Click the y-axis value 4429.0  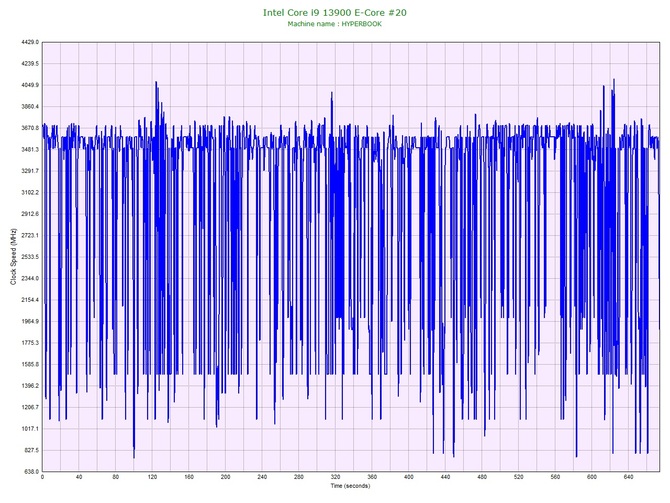tap(30, 42)
